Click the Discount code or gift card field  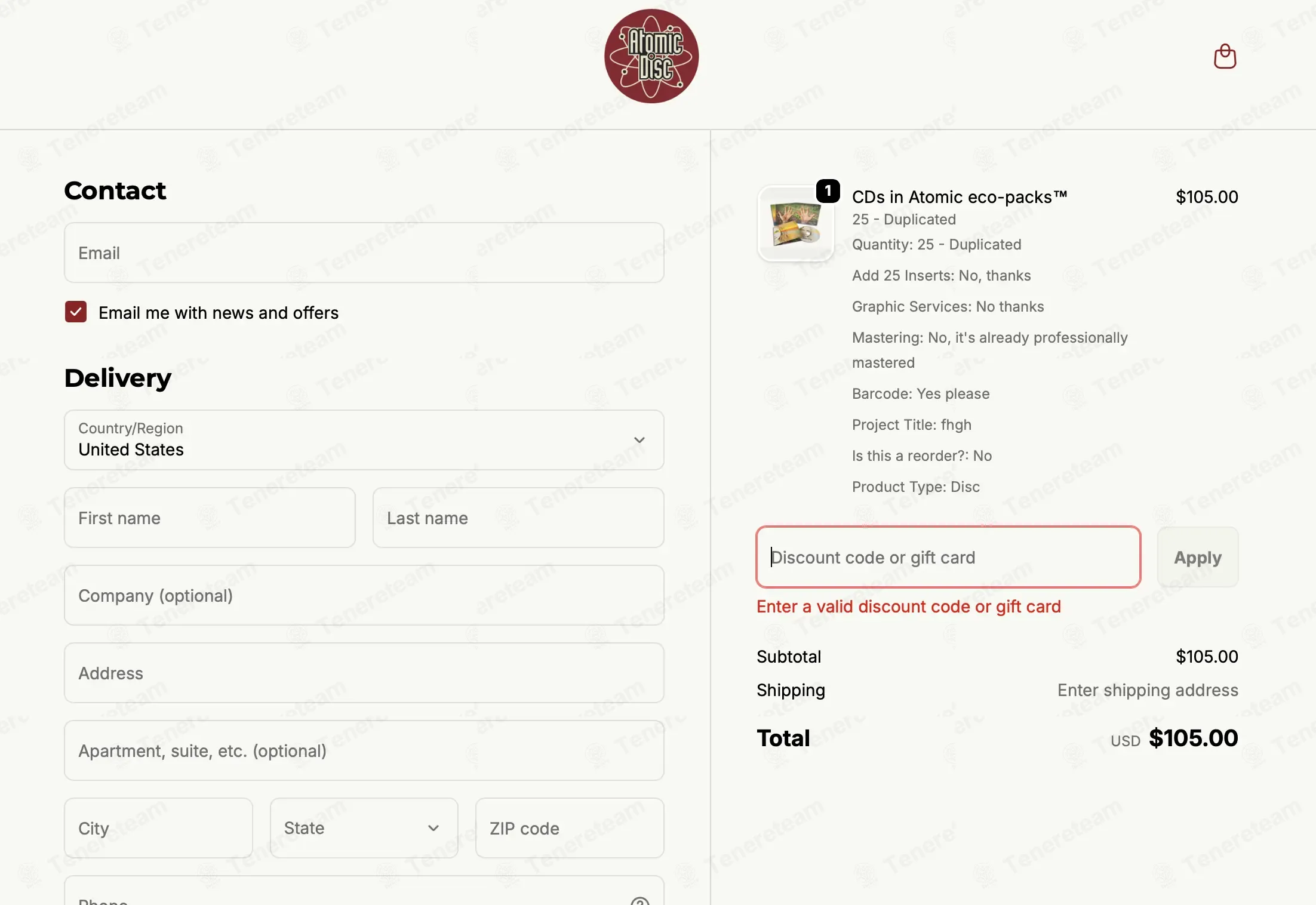(948, 557)
